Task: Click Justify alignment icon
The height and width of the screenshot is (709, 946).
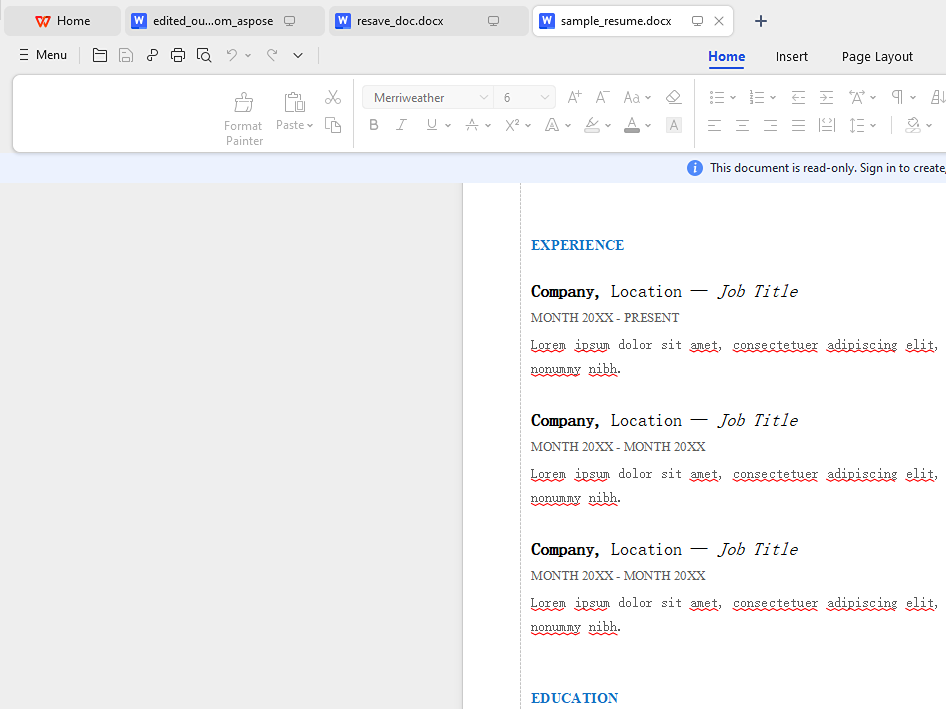Action: click(798, 125)
